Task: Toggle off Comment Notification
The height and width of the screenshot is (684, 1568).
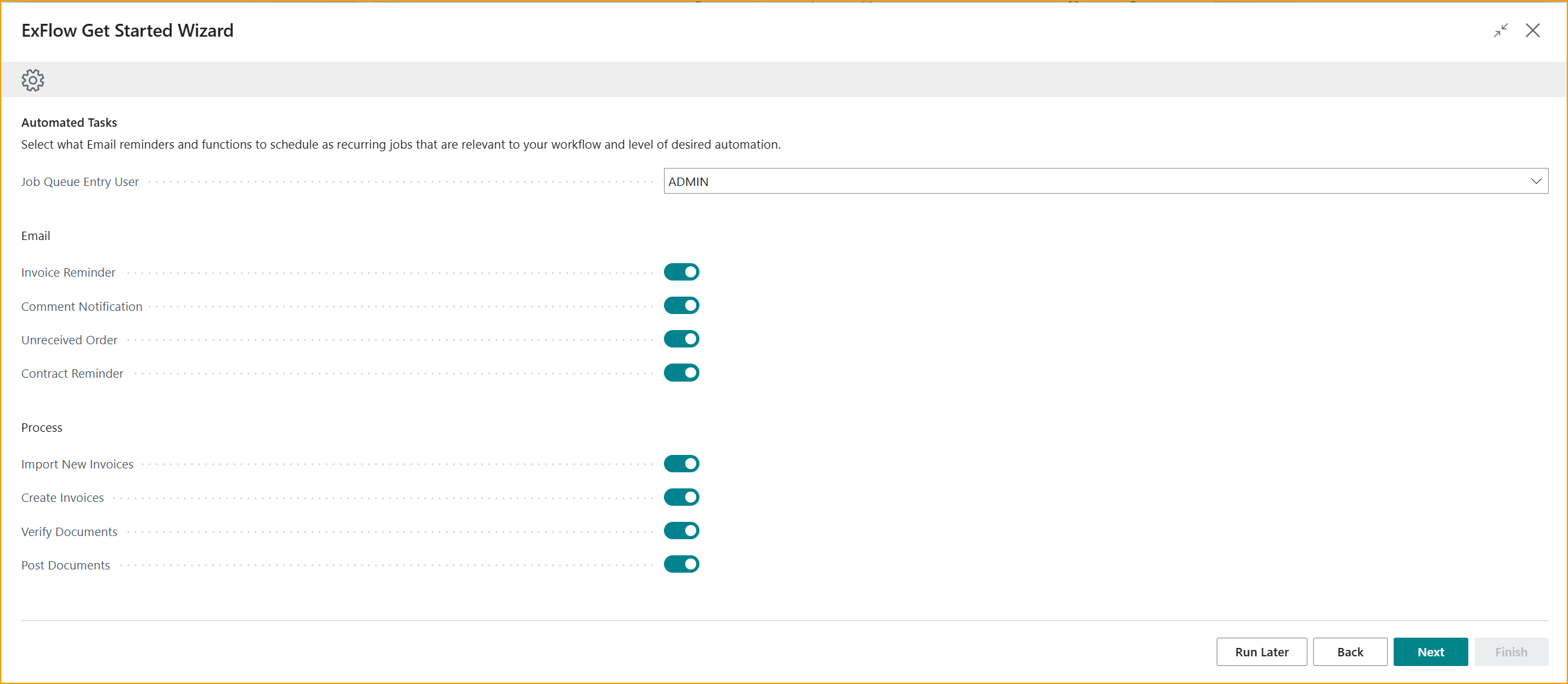Action: tap(681, 305)
